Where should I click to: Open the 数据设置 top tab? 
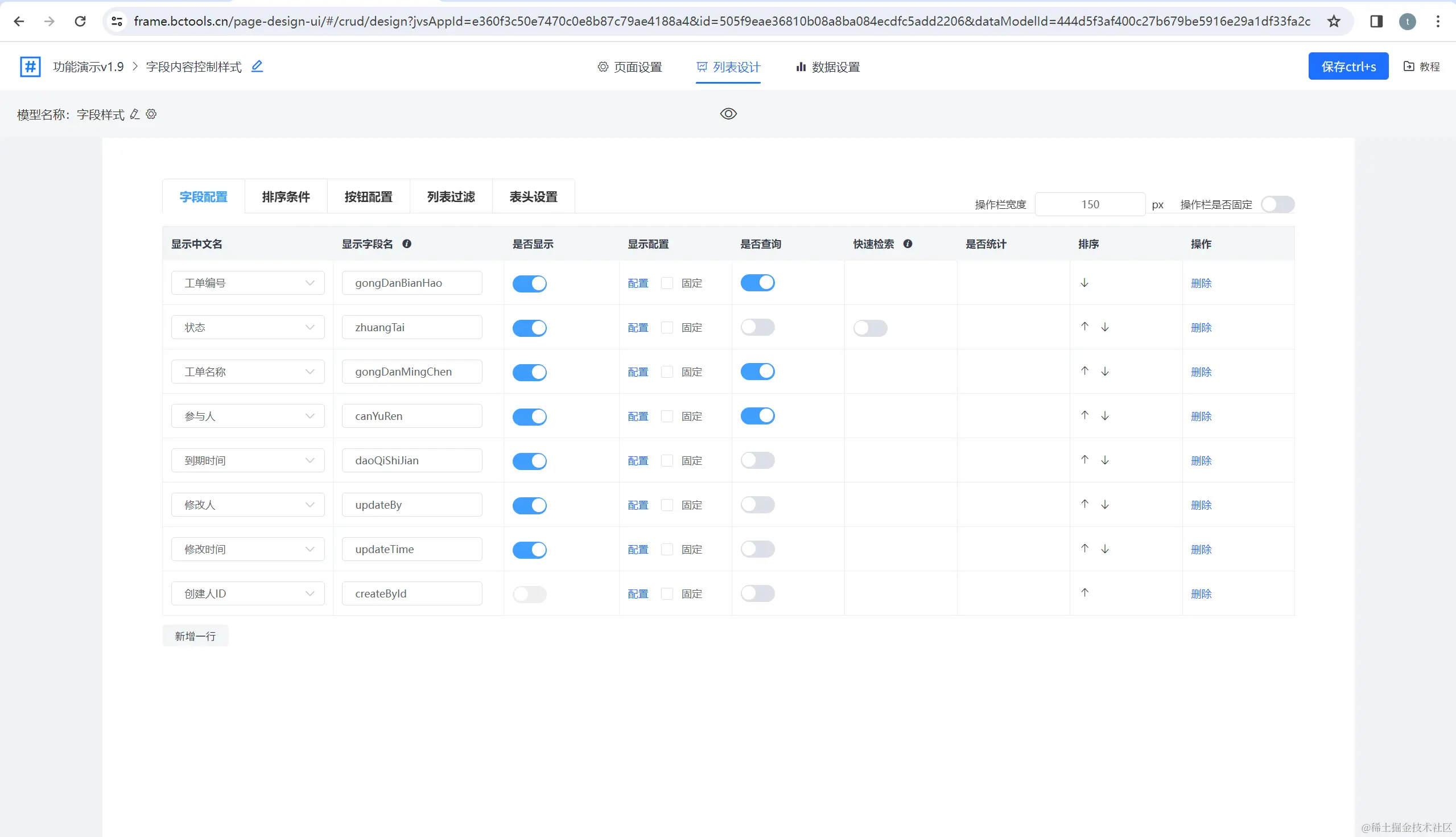[827, 67]
